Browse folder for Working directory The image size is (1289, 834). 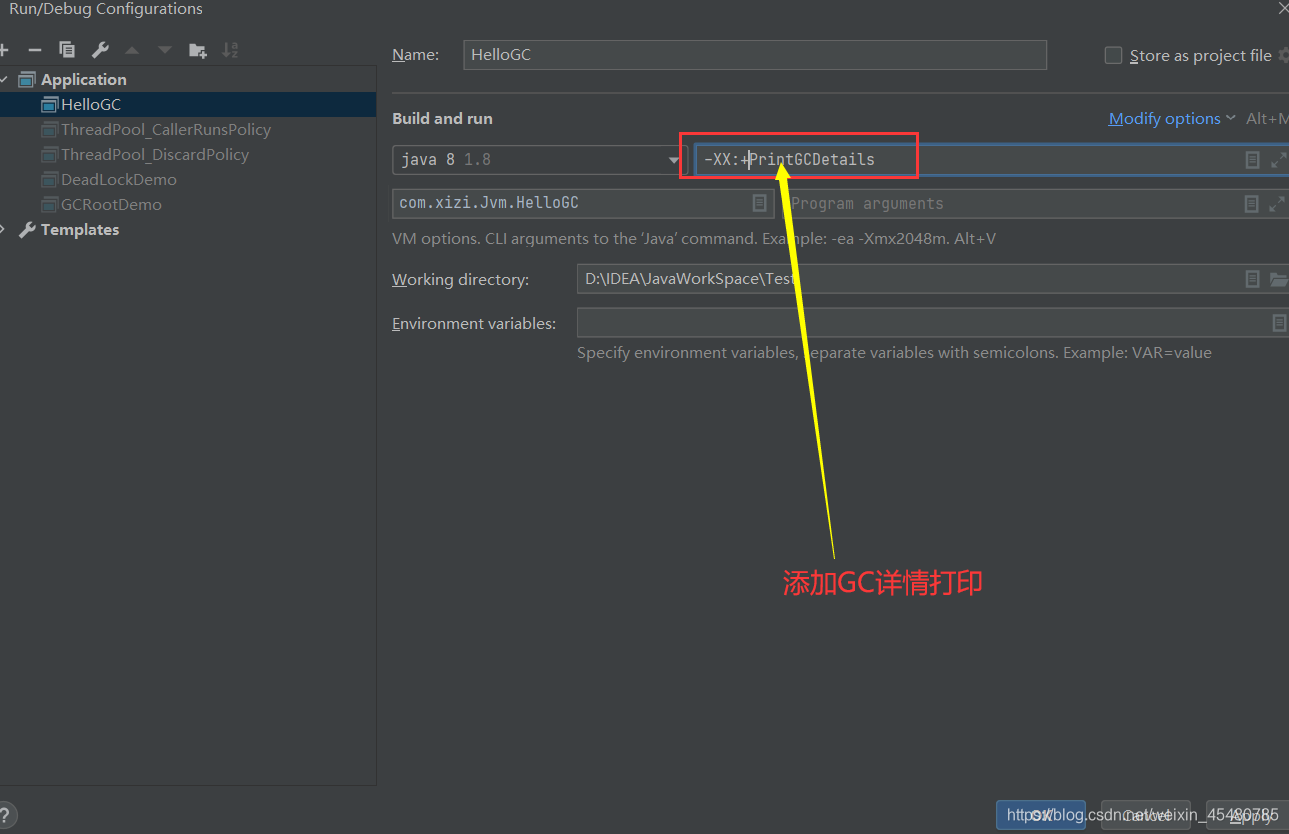coord(1278,279)
